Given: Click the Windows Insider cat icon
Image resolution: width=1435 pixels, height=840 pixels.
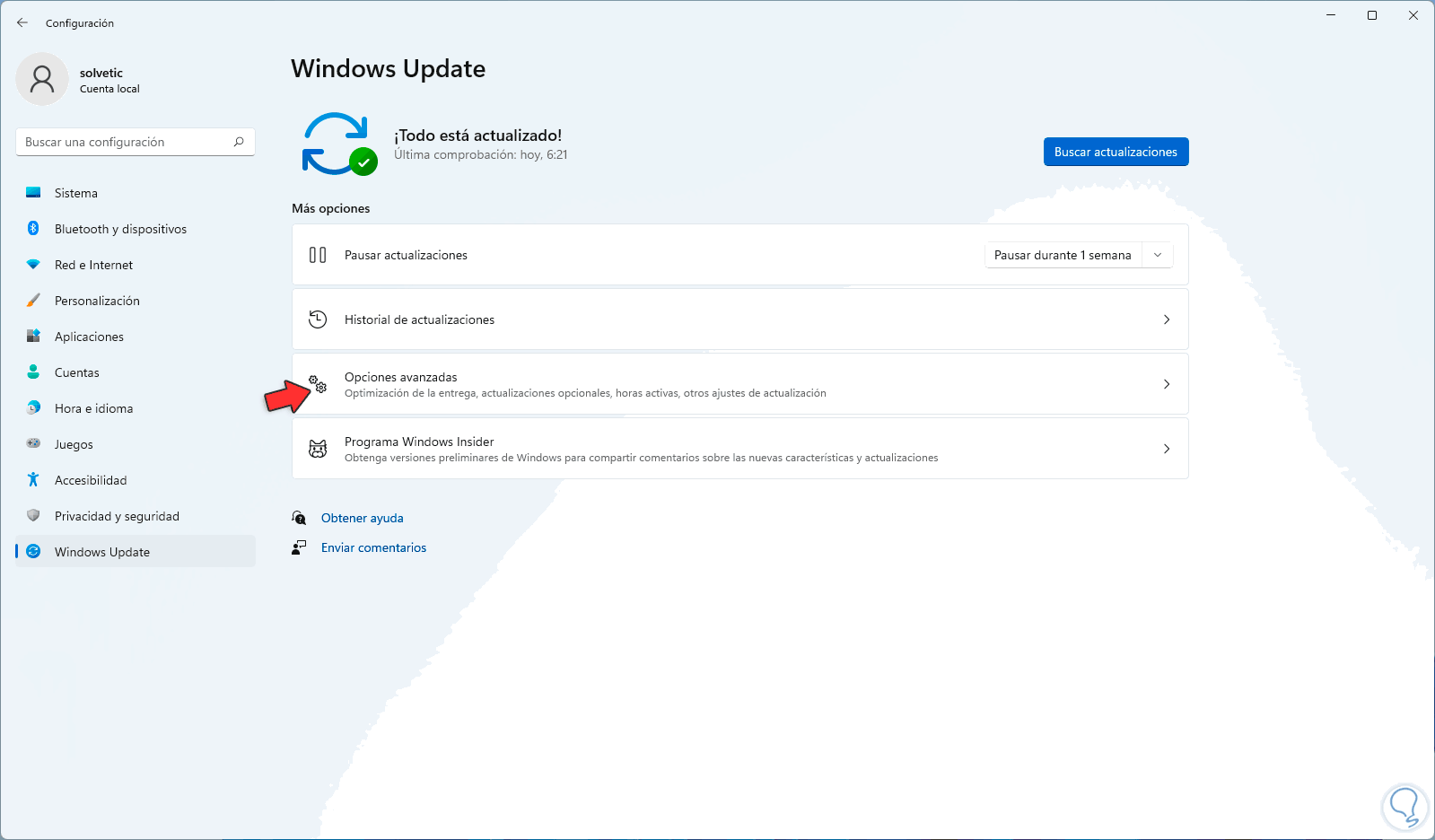Looking at the screenshot, I should click(x=318, y=449).
